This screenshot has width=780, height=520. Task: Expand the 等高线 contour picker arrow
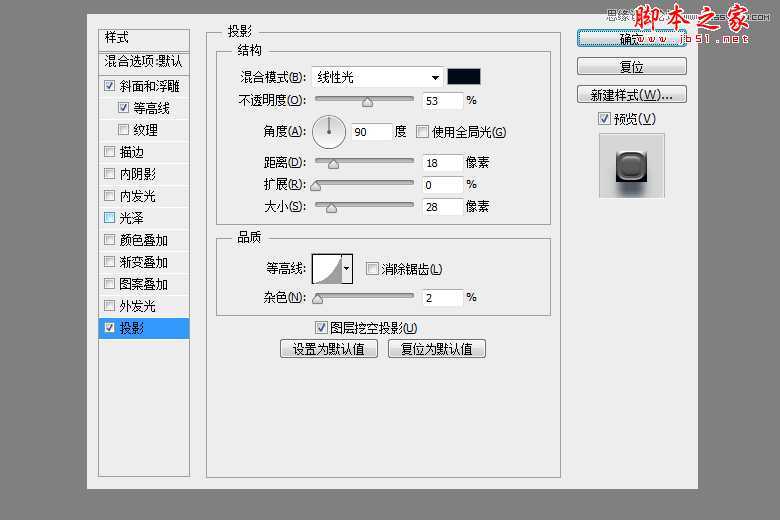click(347, 268)
